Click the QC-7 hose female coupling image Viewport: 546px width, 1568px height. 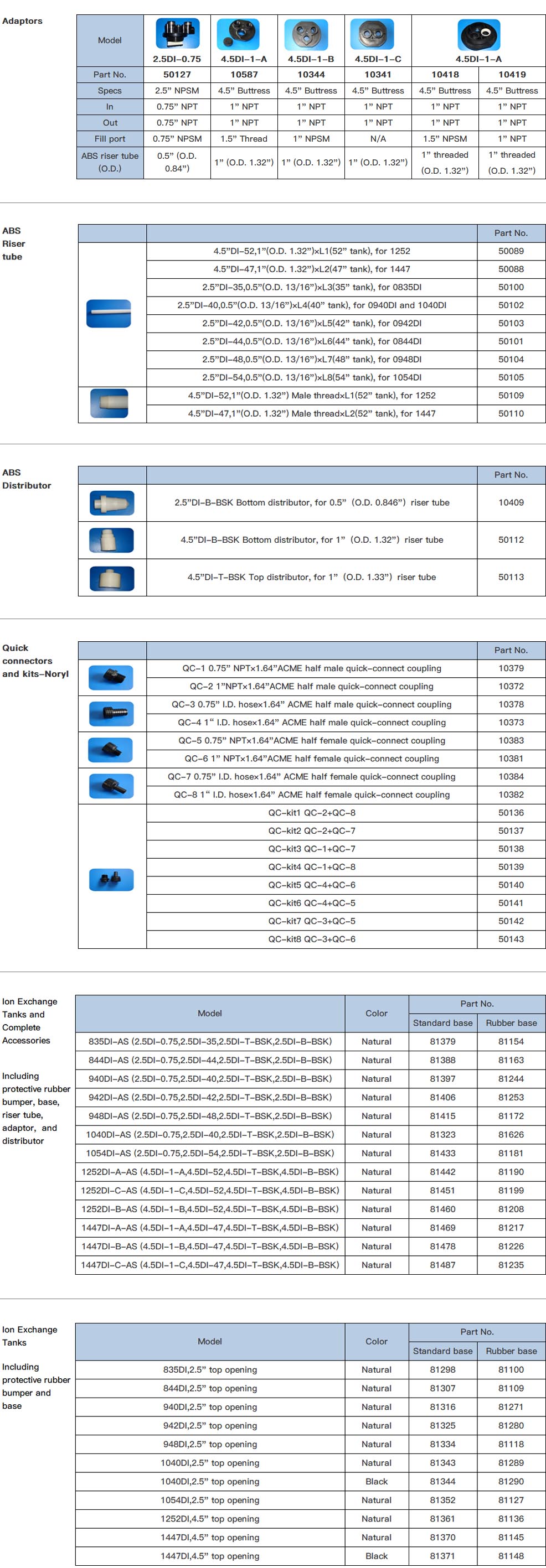coord(111,785)
